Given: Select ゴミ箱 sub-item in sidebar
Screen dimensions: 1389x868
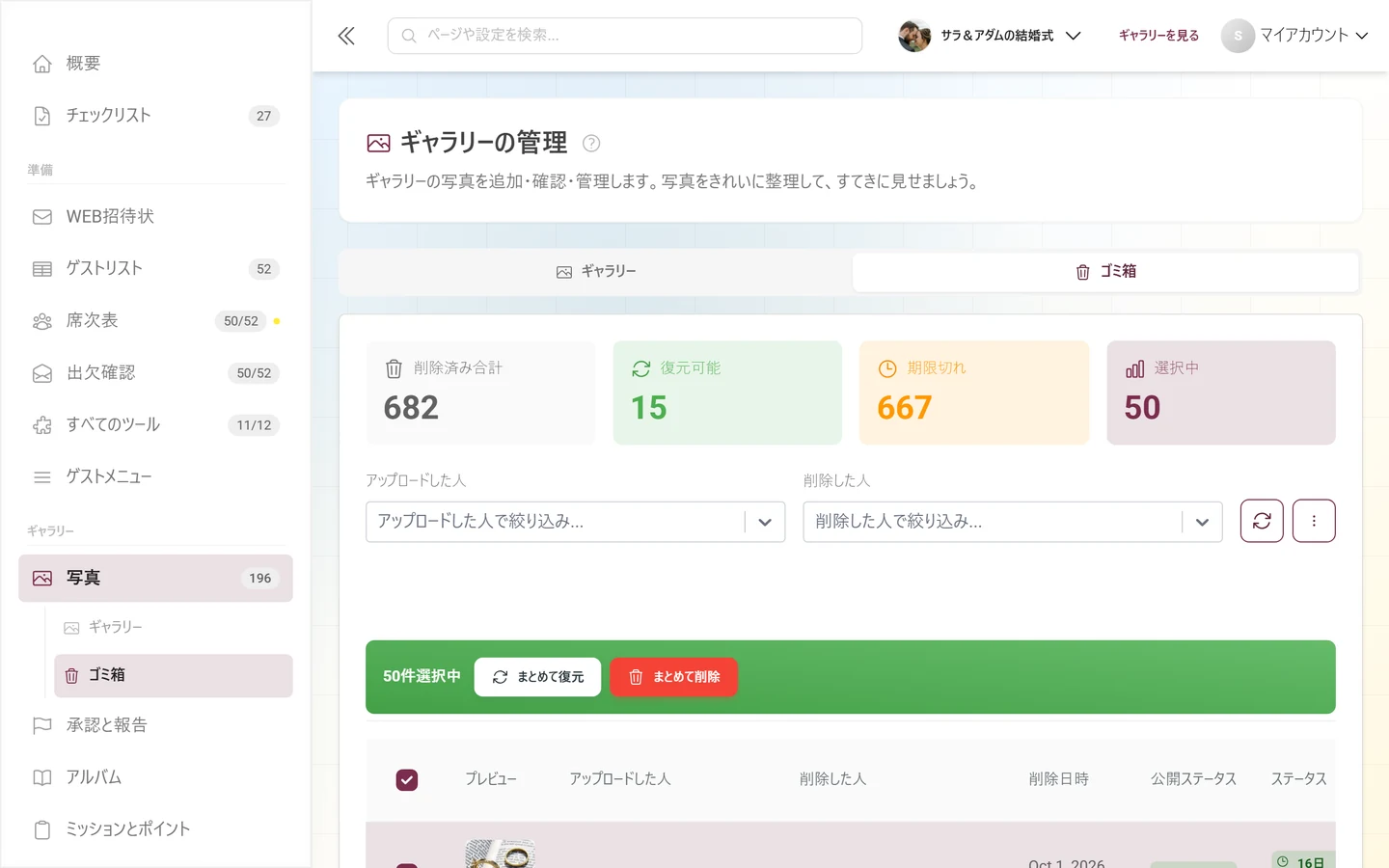Looking at the screenshot, I should (174, 676).
